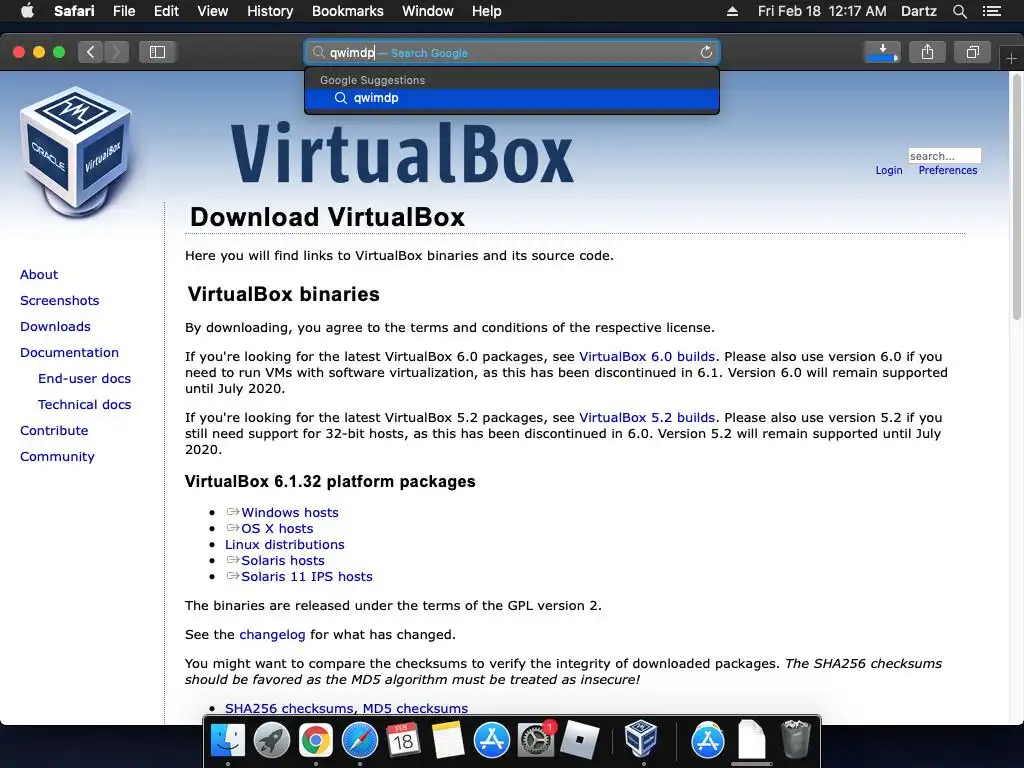The image size is (1024, 768).
Task: Show the Safari sidebar
Action: click(x=157, y=52)
